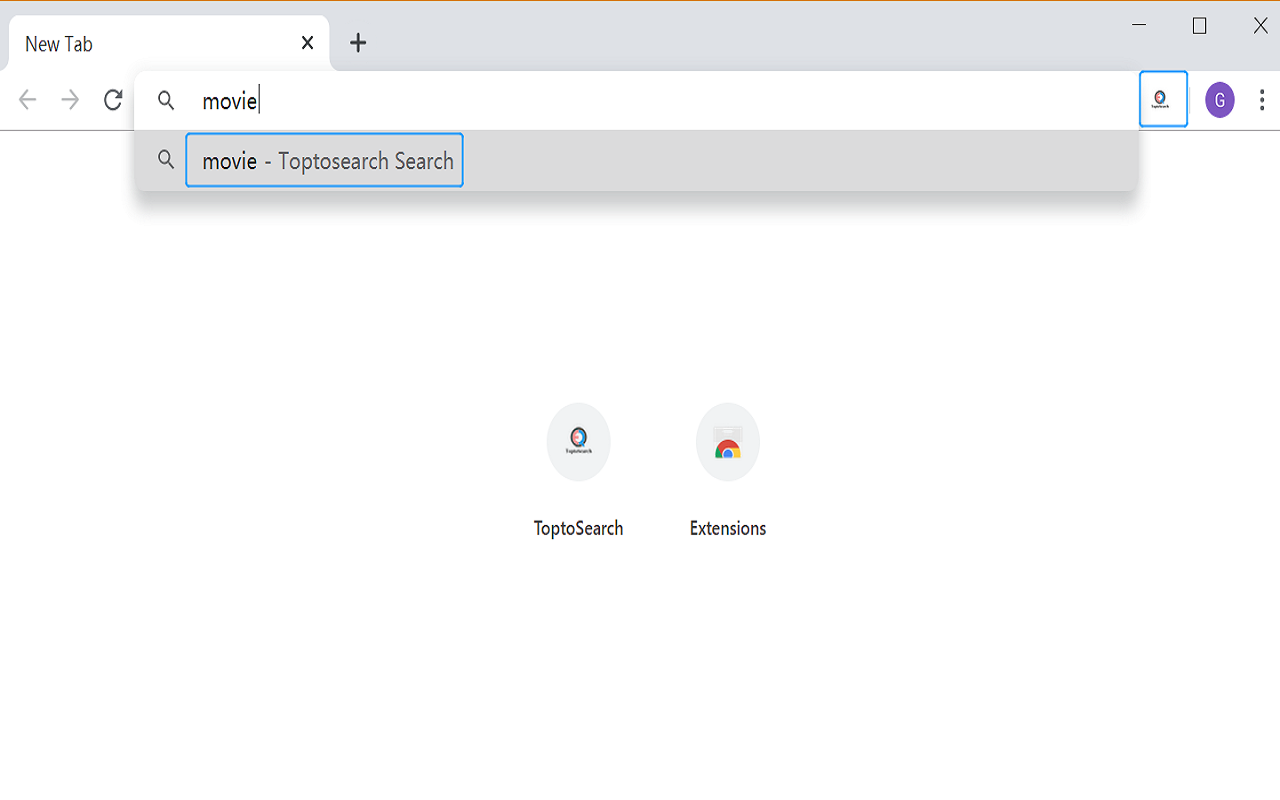Switch to the New Tab tab
This screenshot has height=800, width=1280.
(x=150, y=43)
